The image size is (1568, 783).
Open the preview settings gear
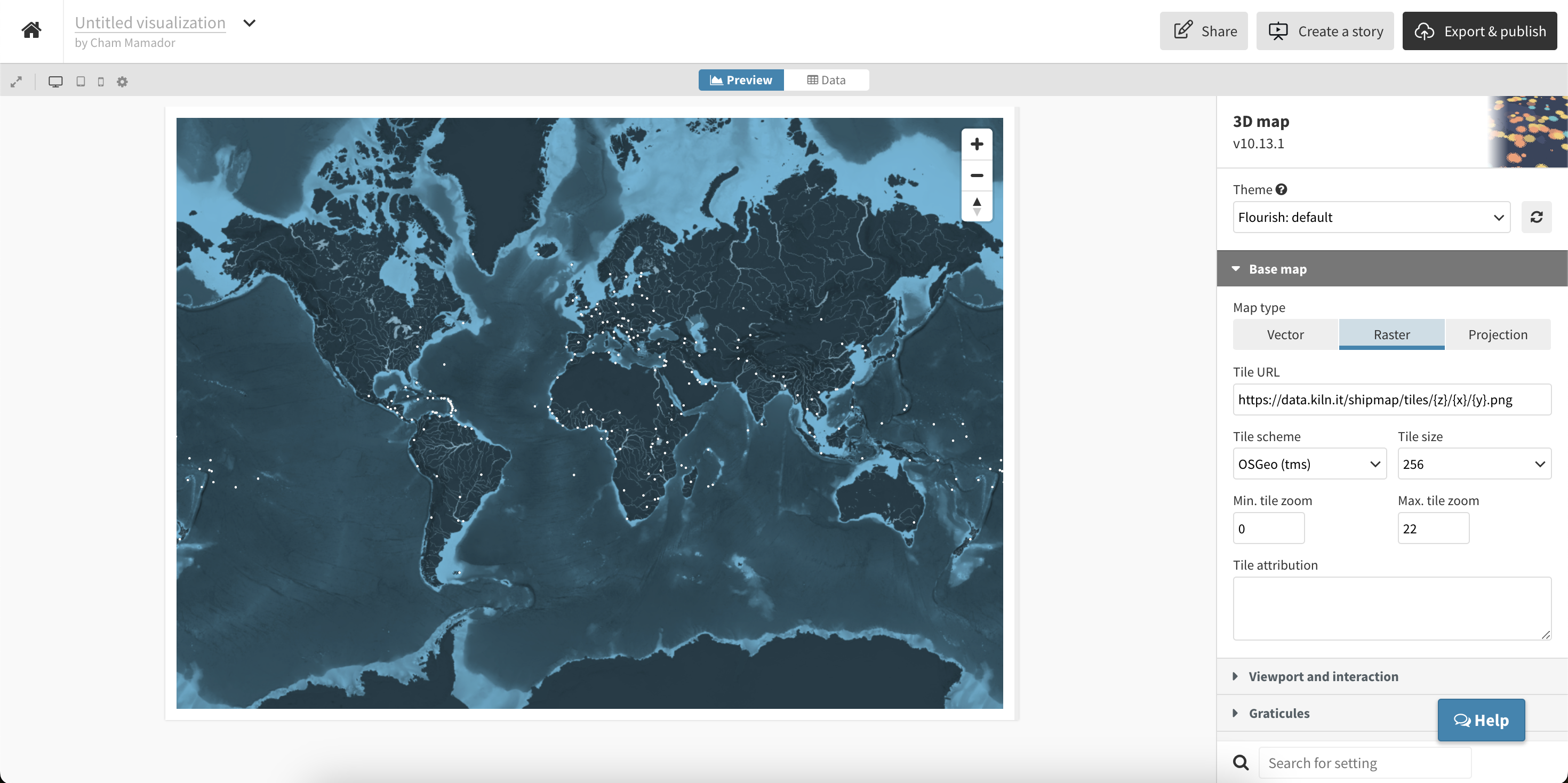(122, 82)
